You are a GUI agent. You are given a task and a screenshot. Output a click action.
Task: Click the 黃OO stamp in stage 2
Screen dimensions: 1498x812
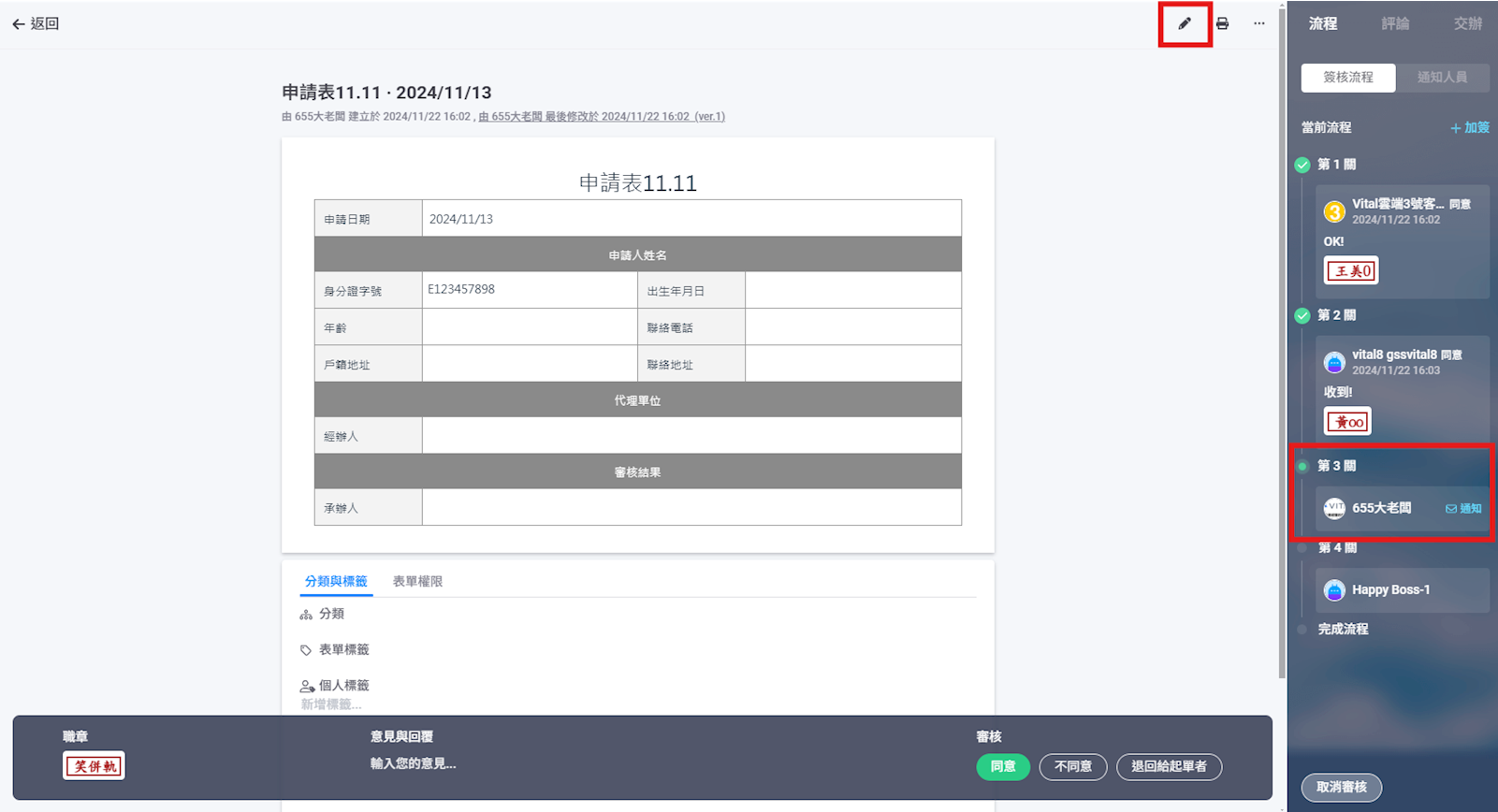click(x=1348, y=422)
